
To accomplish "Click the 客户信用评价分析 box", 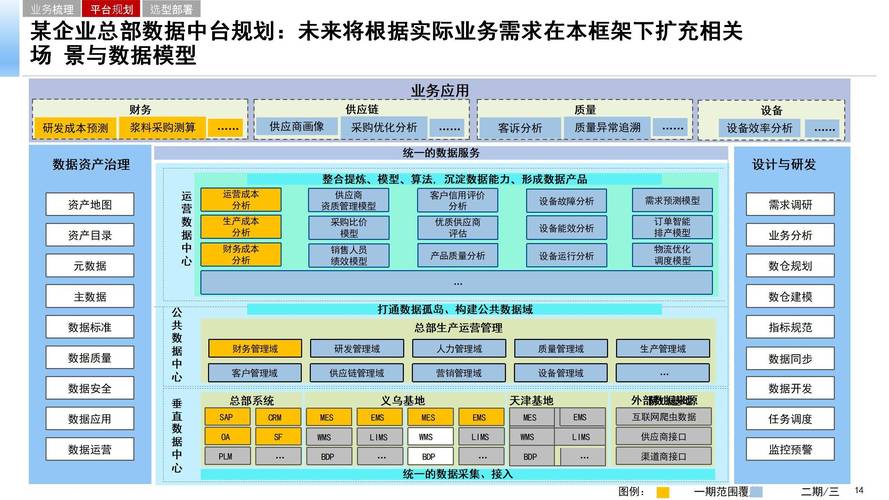I will click(457, 200).
